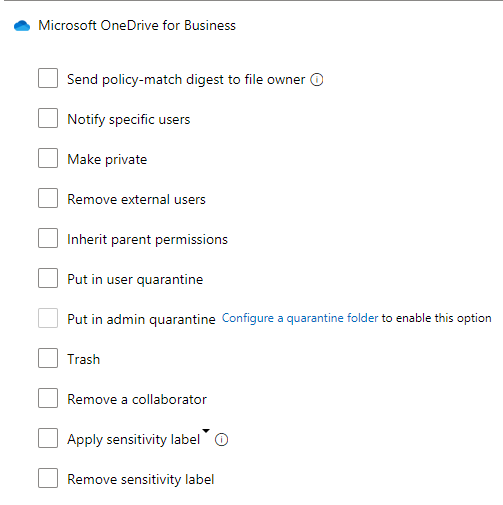Select Put in user quarantine checkbox

coord(48,278)
